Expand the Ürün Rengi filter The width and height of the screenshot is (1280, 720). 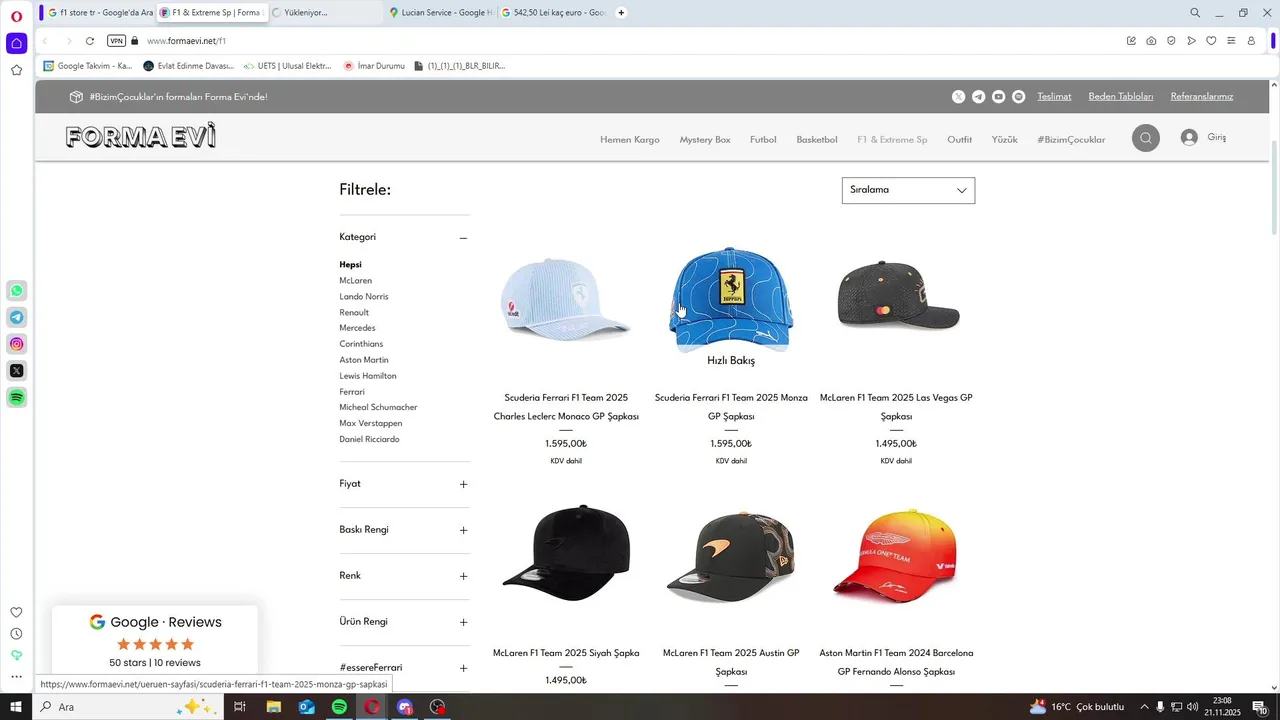click(463, 622)
